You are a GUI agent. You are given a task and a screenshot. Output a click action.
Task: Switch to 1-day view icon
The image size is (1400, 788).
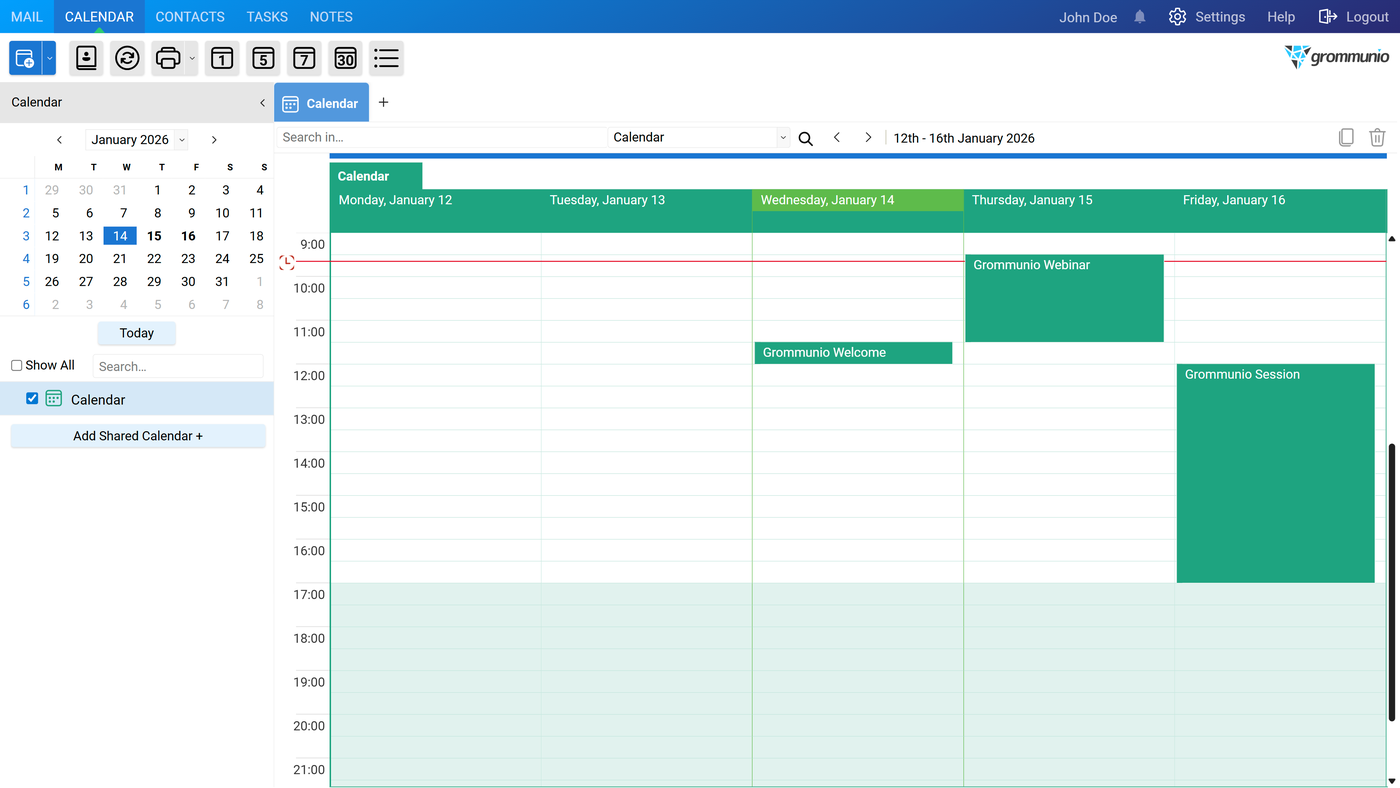(222, 59)
